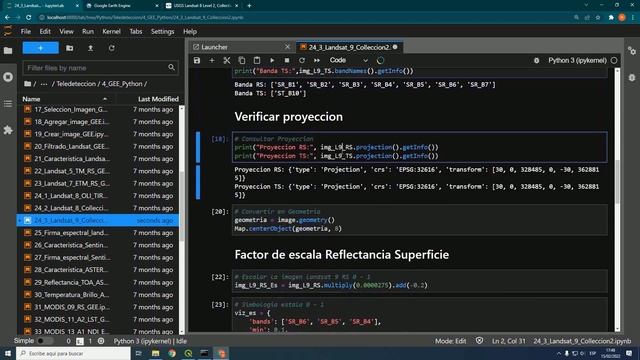Sort files by Name column

point(65,99)
